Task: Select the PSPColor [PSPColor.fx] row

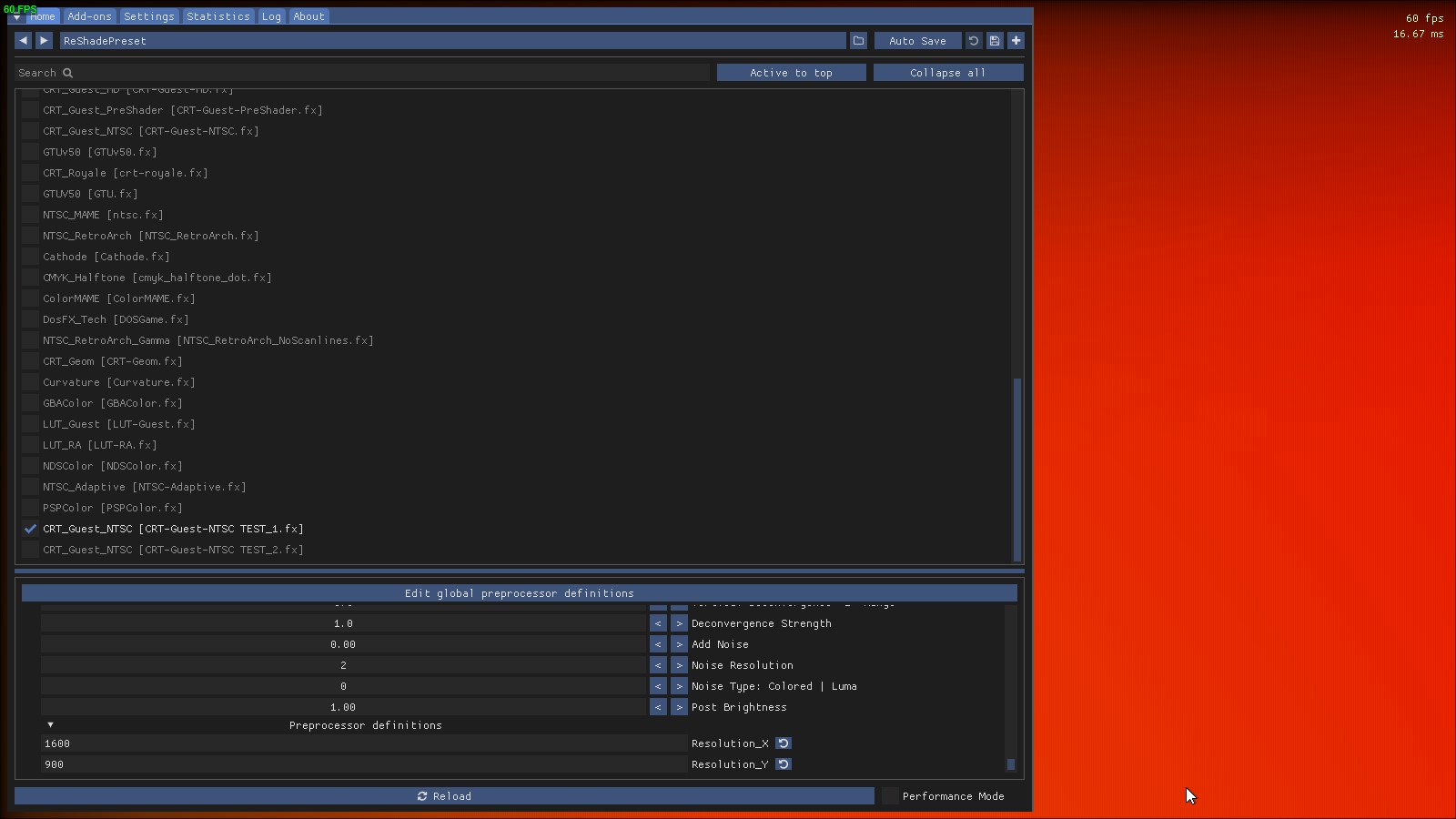Action: coord(113,508)
